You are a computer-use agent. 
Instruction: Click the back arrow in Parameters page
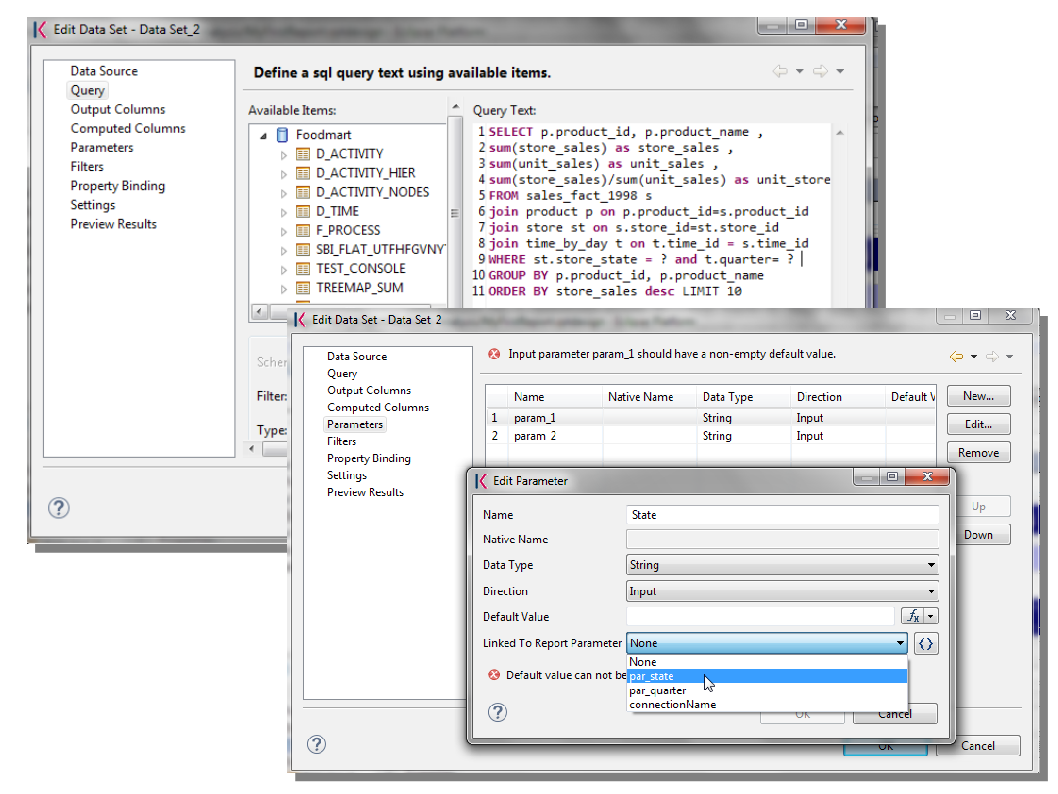point(956,356)
